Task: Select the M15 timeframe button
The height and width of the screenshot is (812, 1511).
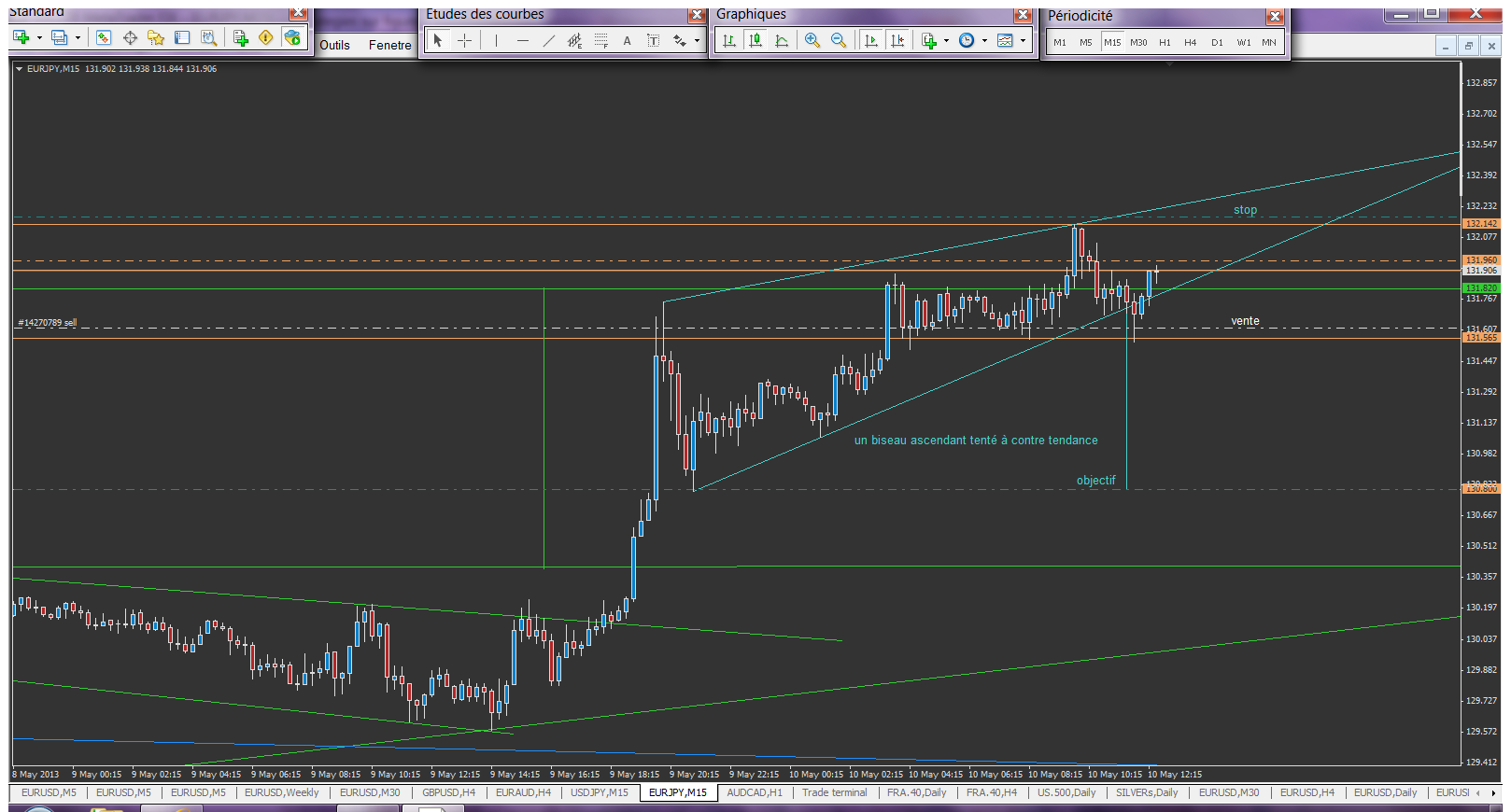Action: (x=1112, y=42)
